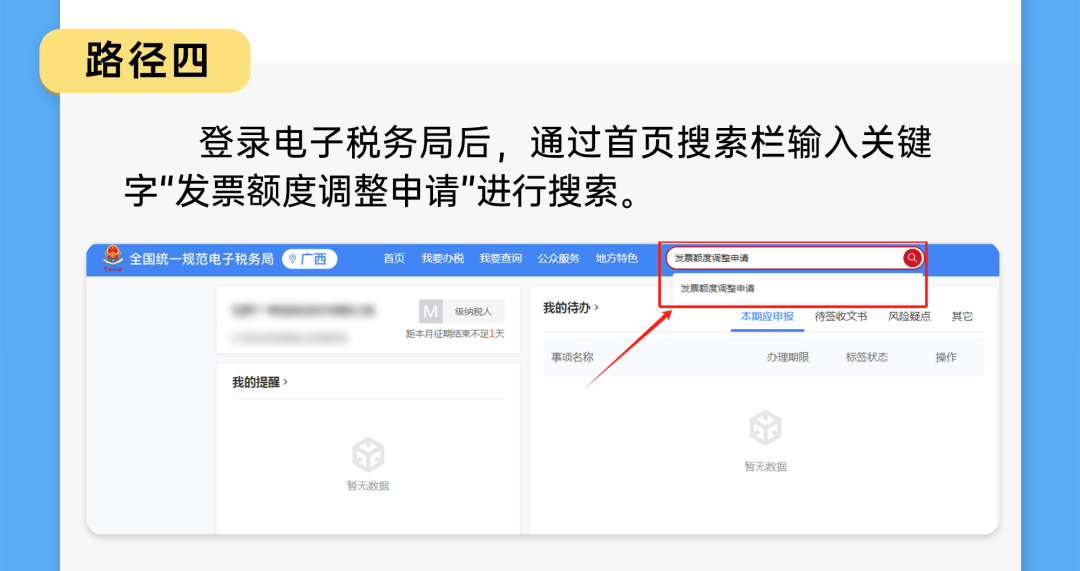Choose the 发票额度调整申请 search suggestion
Viewport: 1080px width, 571px height.
(x=798, y=289)
